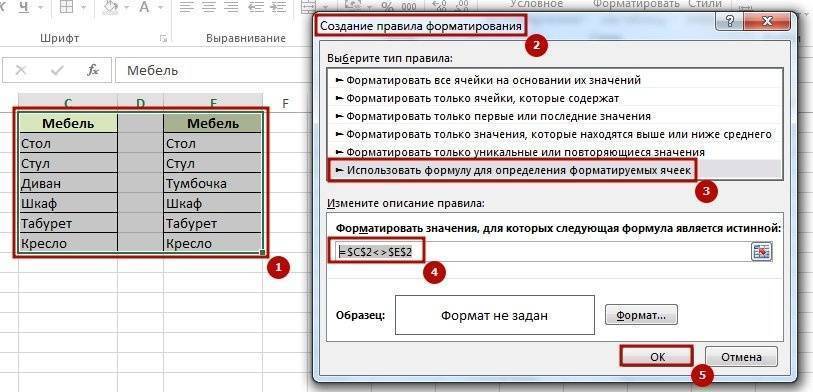The height and width of the screenshot is (392, 813).
Task: Select cell Стул in column E
Action: tap(213, 163)
